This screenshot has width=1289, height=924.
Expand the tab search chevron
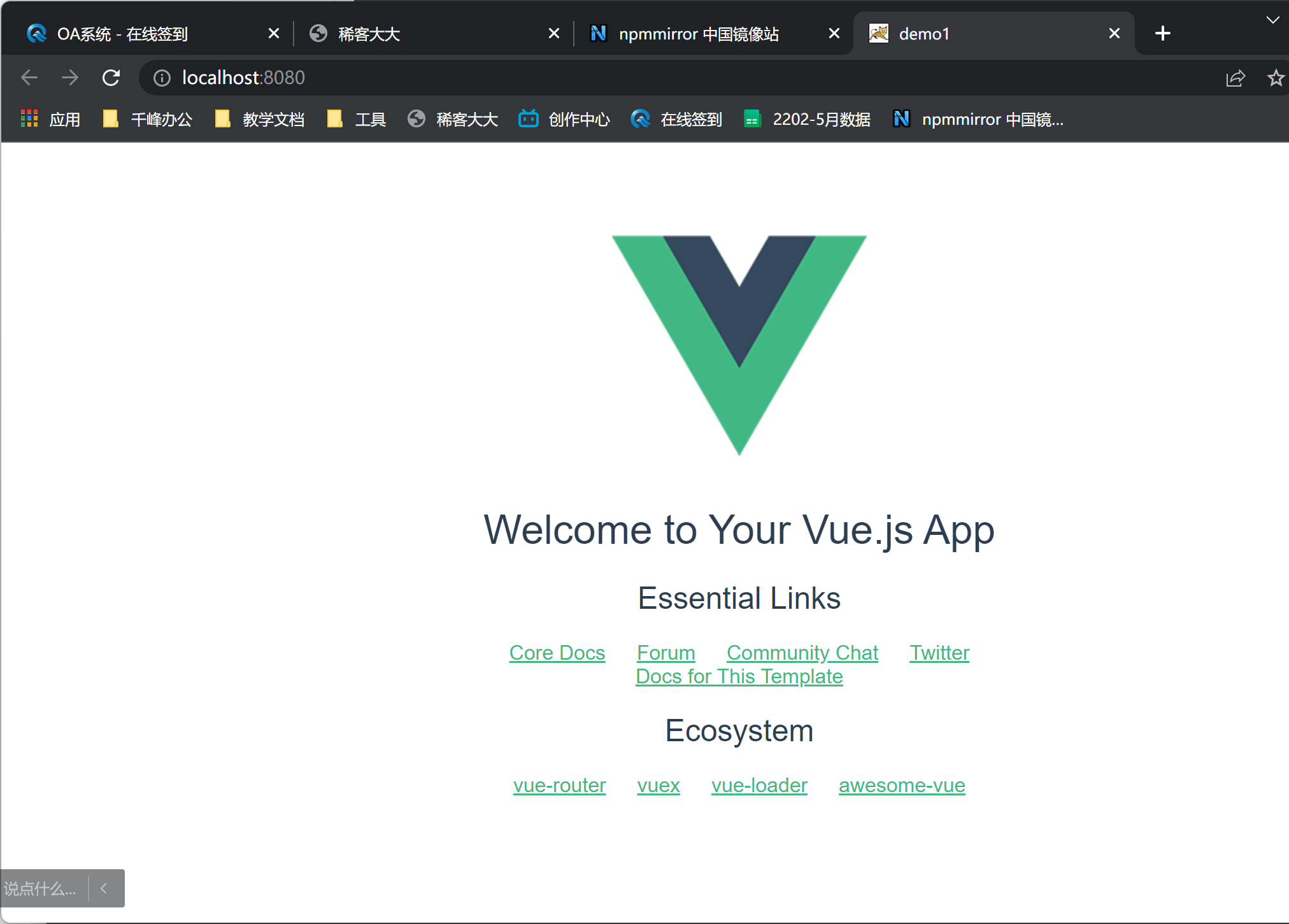1272,20
